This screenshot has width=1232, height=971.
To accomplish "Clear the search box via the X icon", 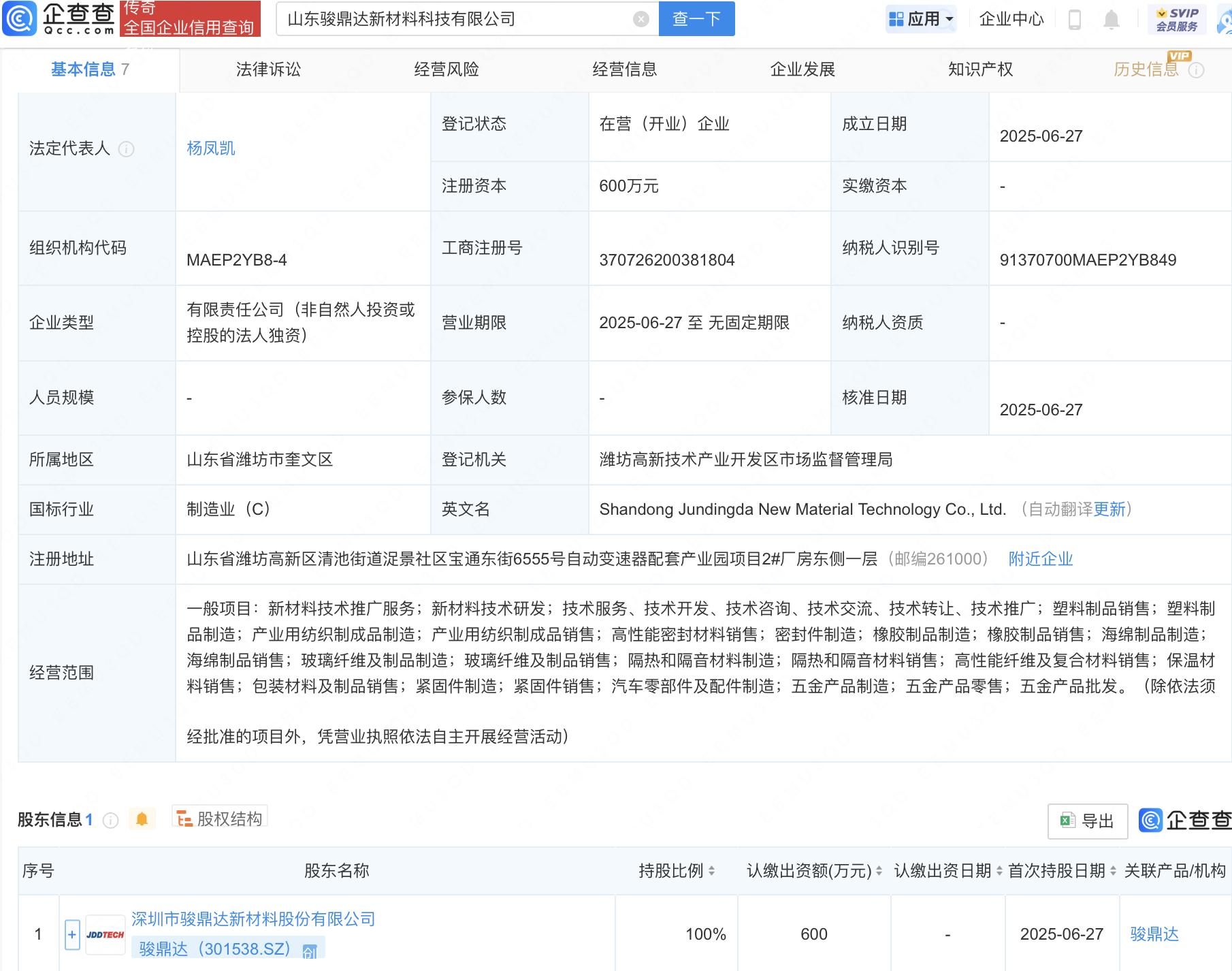I will coord(639,18).
